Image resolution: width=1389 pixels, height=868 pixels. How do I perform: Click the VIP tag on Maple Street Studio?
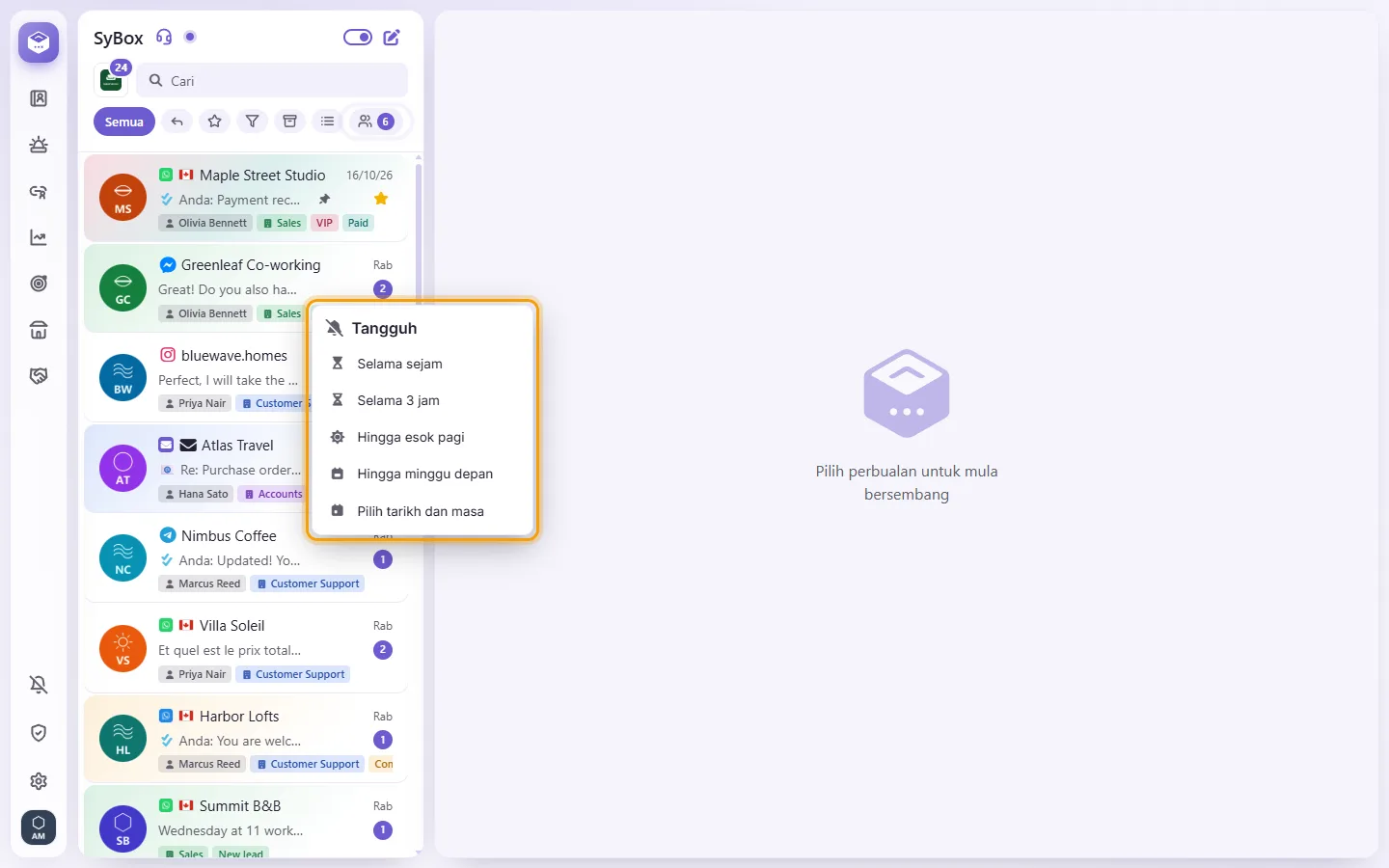coord(324,223)
